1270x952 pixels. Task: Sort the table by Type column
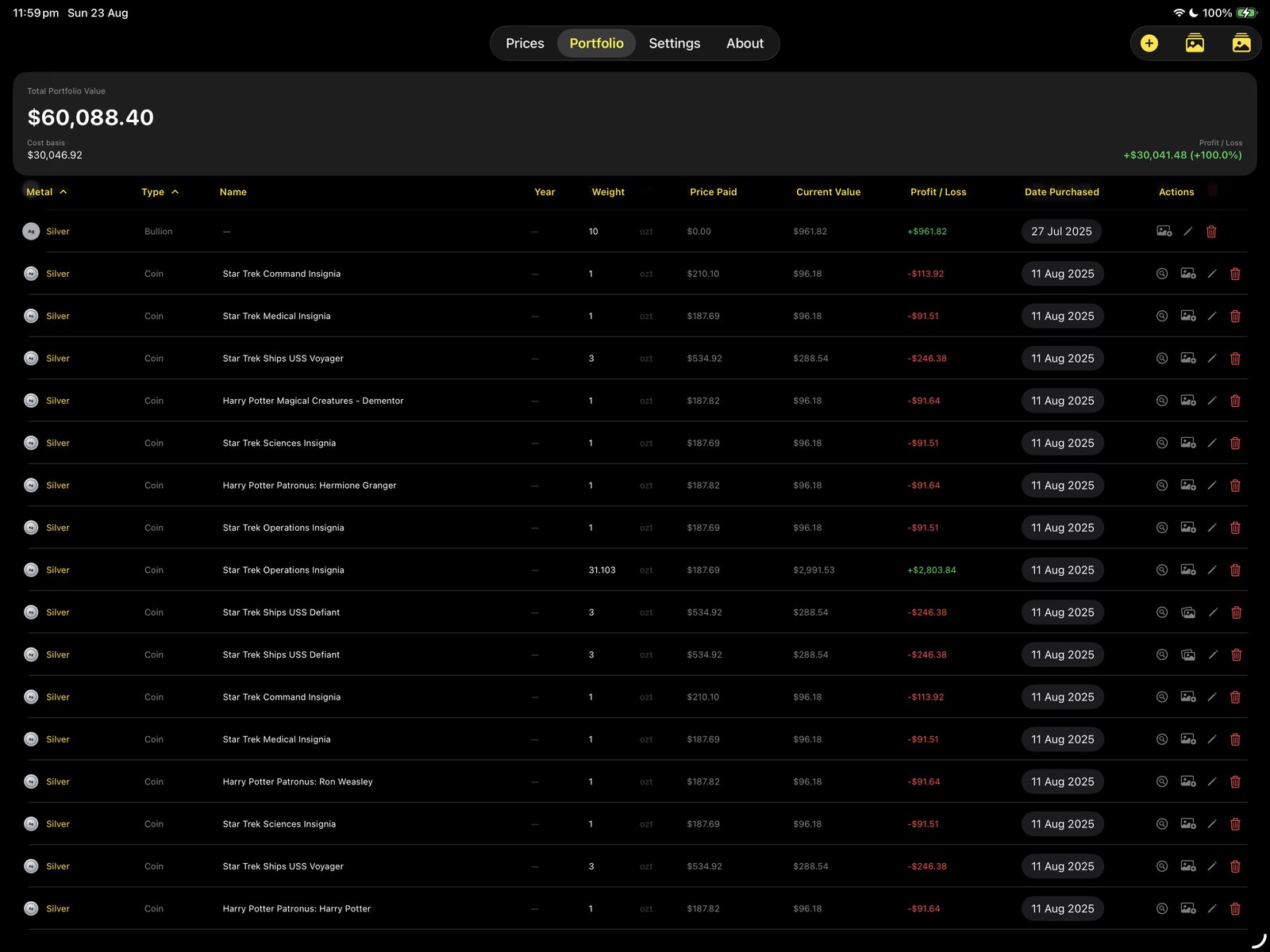click(x=160, y=192)
